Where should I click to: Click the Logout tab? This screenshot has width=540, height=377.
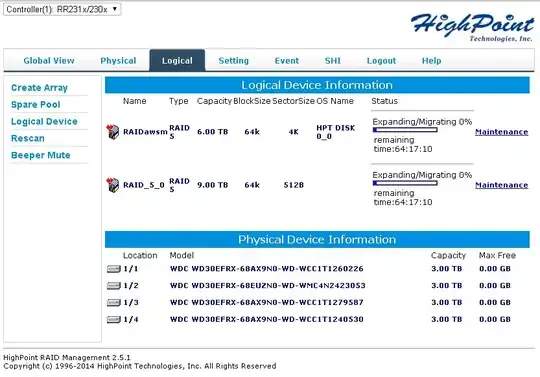[381, 61]
